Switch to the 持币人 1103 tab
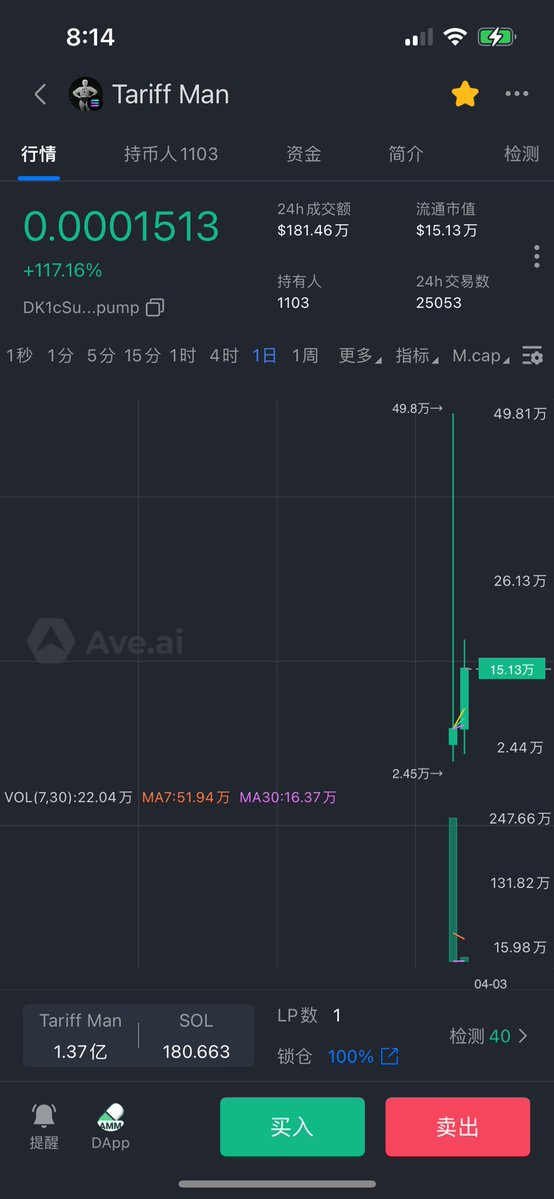554x1199 pixels. (x=171, y=154)
